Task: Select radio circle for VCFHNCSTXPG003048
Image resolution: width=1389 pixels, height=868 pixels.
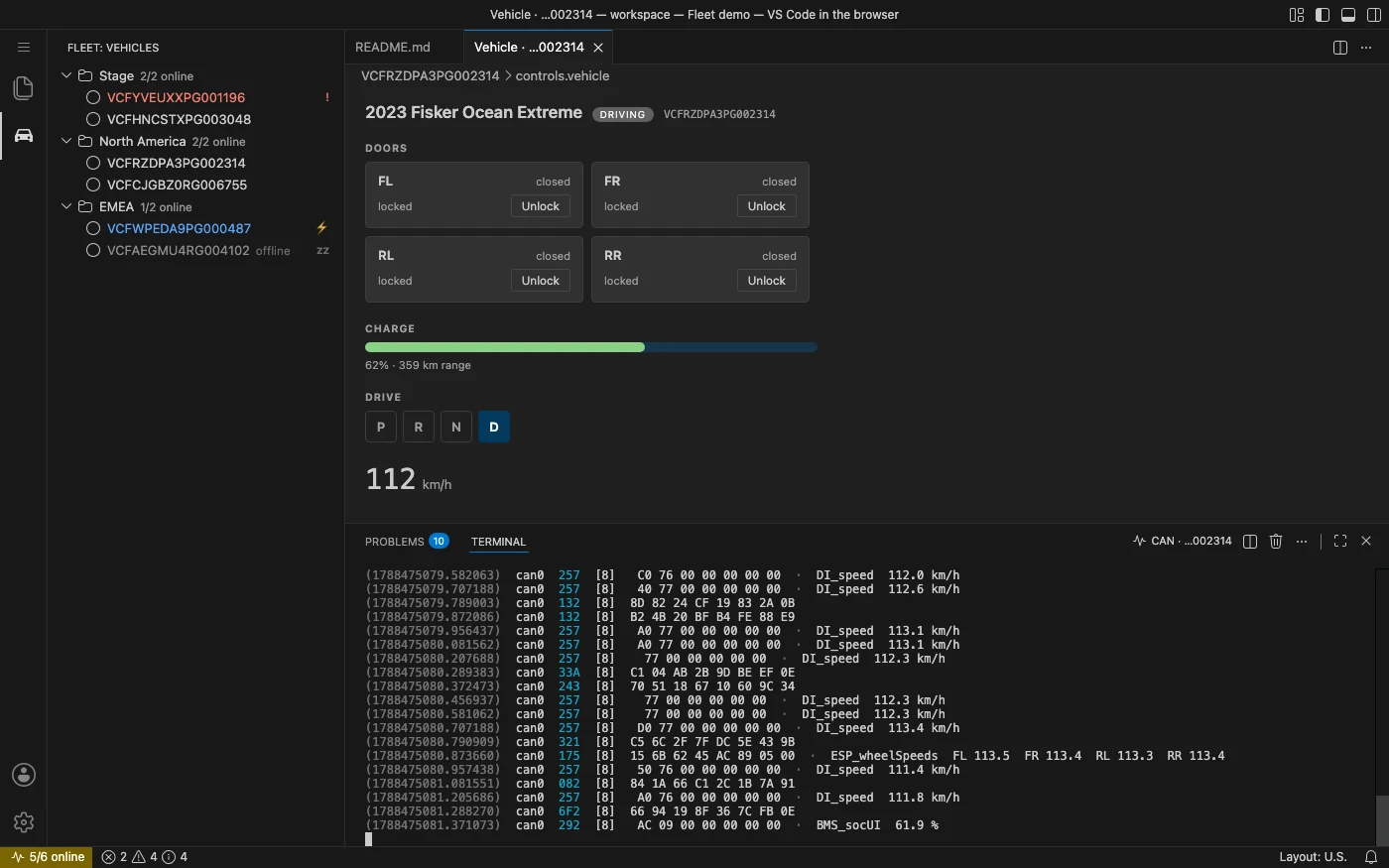Action: pyautogui.click(x=93, y=119)
